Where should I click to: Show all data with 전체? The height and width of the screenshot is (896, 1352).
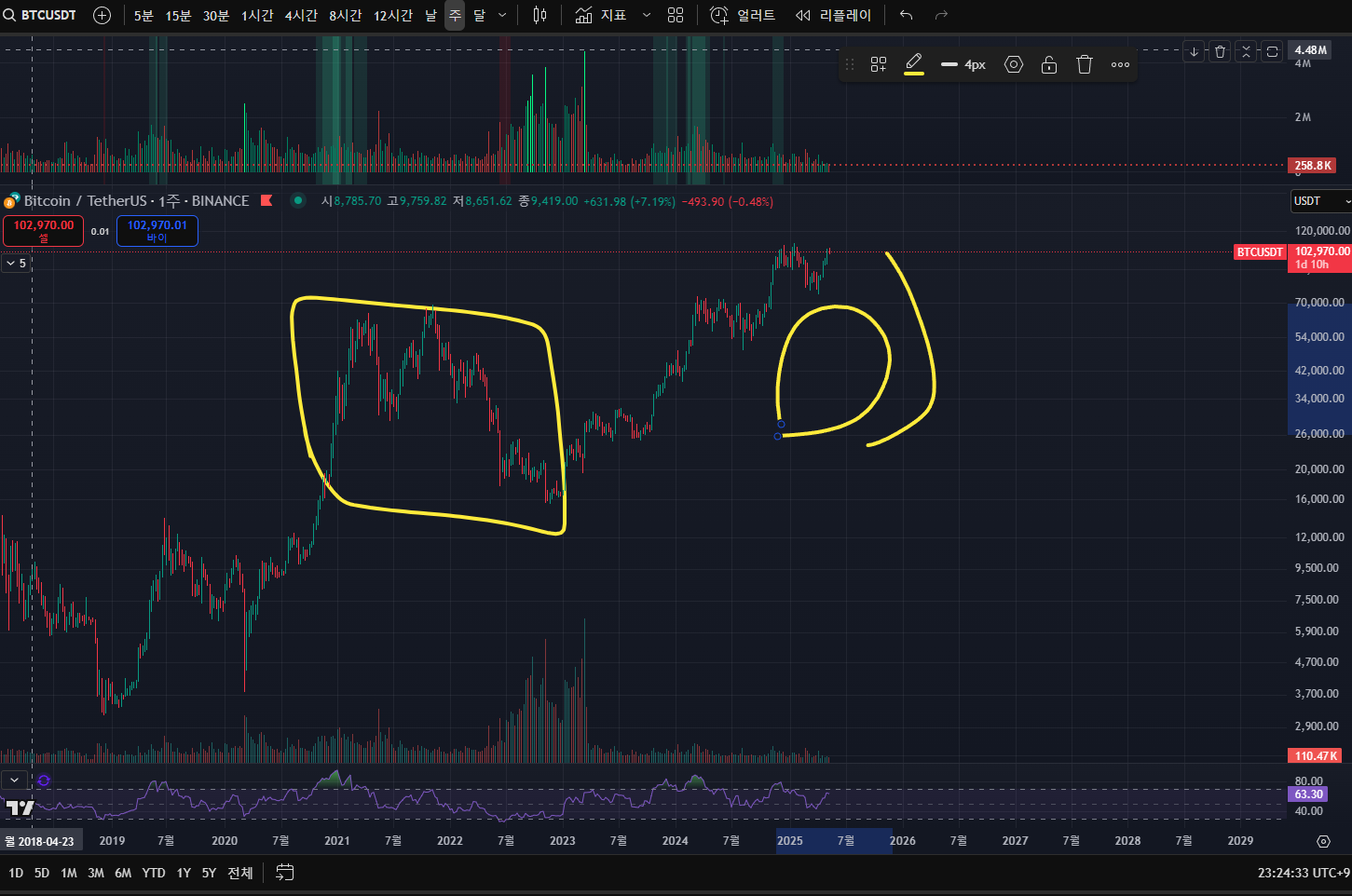[240, 873]
